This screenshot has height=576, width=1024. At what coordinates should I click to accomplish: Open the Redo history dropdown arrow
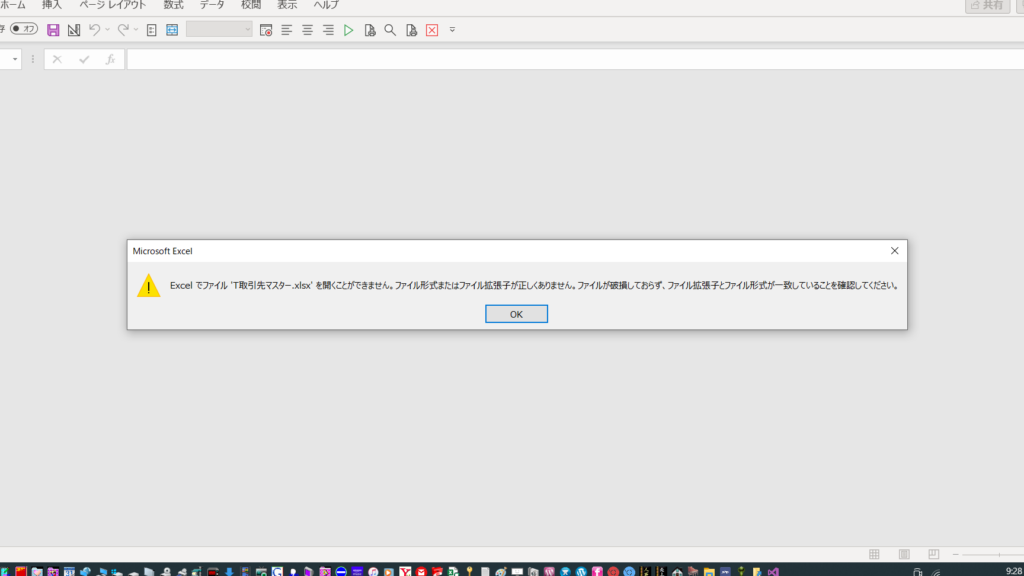(x=136, y=30)
